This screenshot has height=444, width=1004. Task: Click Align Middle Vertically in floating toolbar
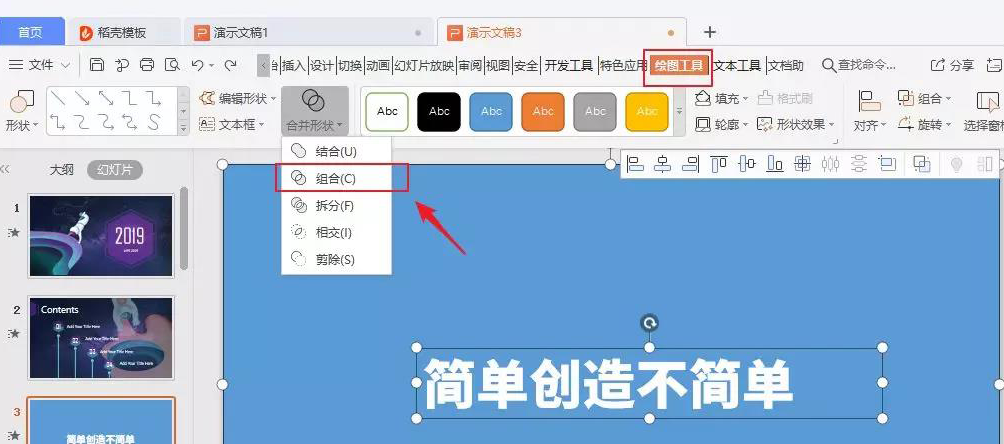(x=747, y=165)
